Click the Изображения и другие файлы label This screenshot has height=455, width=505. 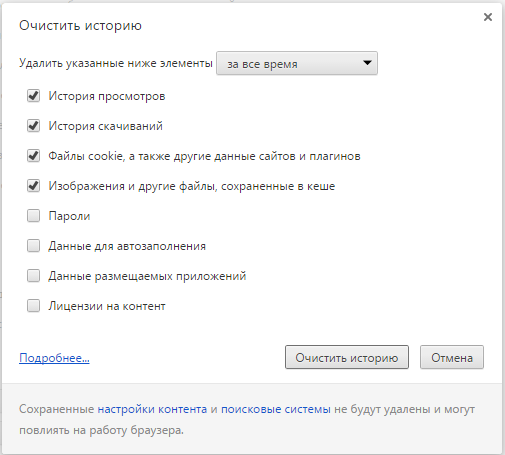coord(192,186)
